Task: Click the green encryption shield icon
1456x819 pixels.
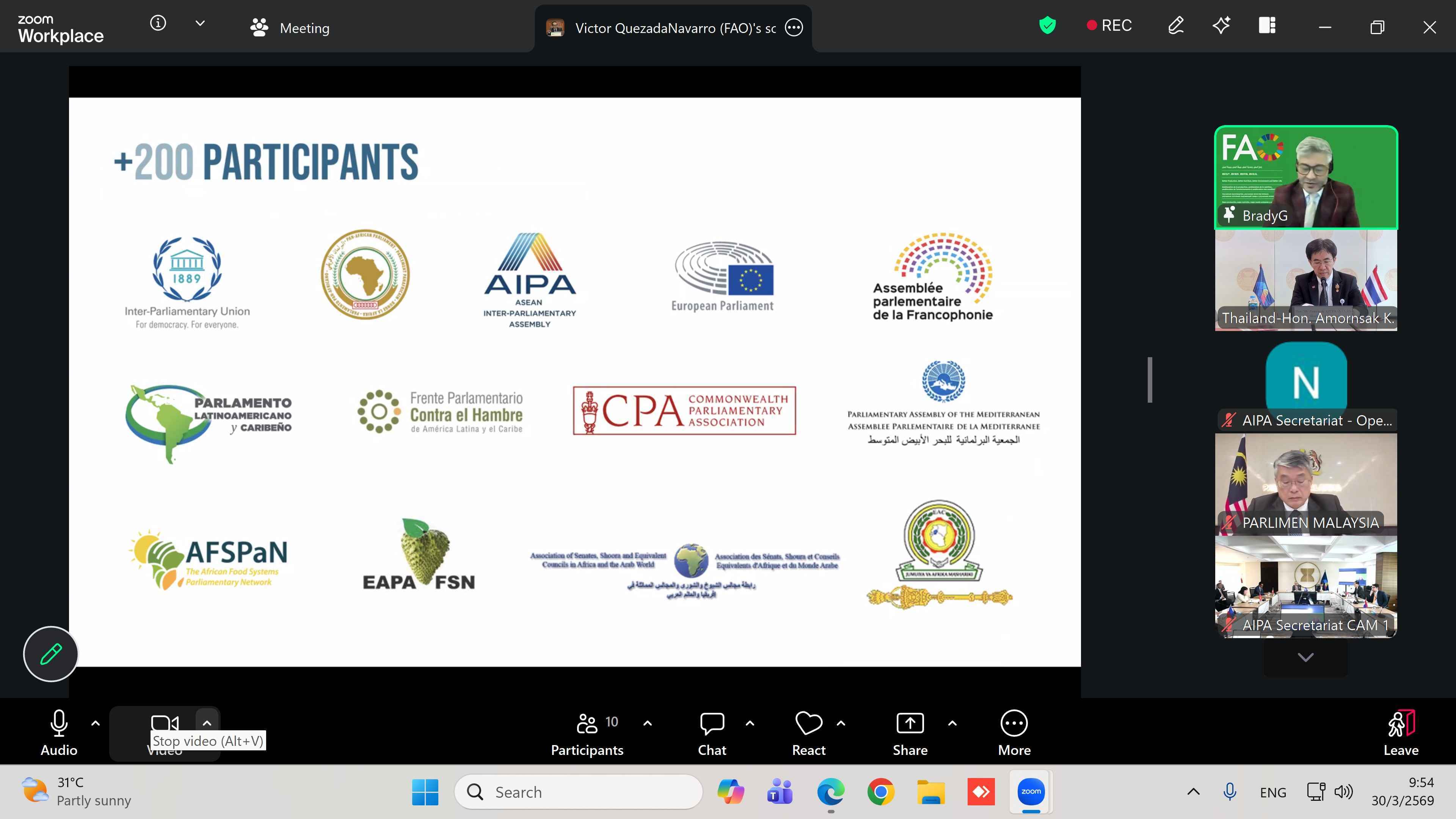Action: coord(1047,25)
